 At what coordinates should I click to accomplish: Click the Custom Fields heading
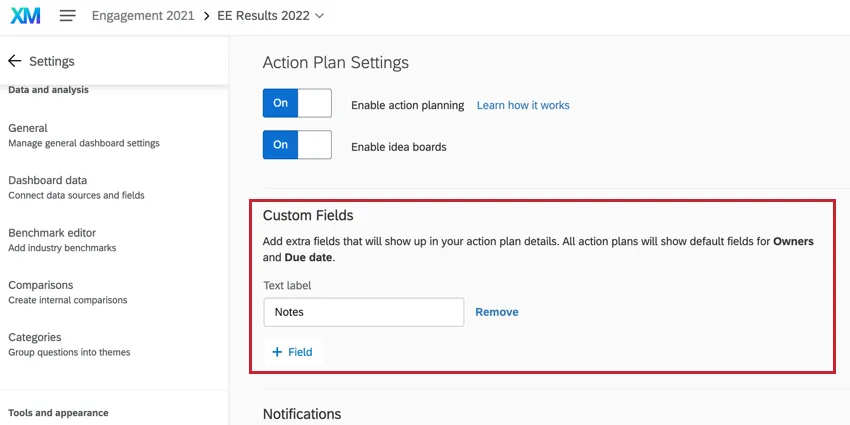308,215
